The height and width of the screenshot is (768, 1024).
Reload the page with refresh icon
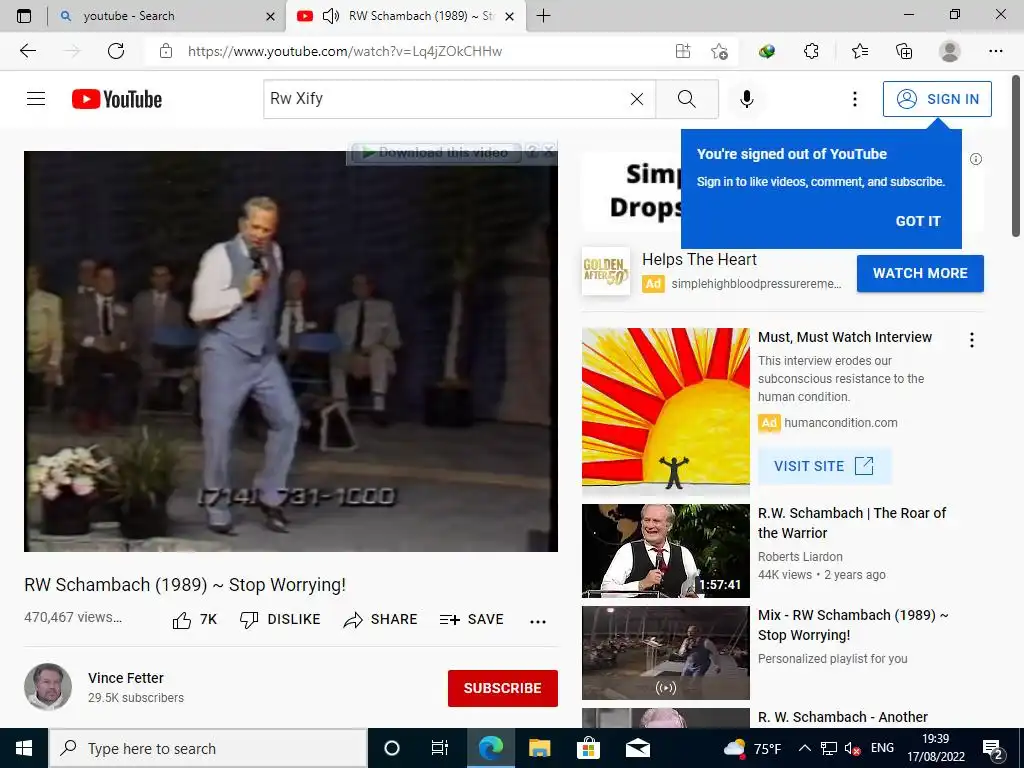click(116, 51)
